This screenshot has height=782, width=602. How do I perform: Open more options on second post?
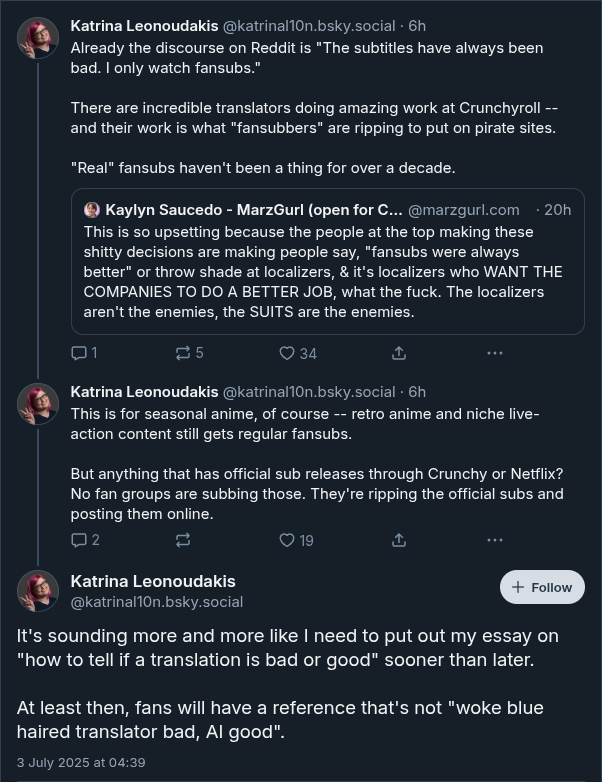click(494, 540)
